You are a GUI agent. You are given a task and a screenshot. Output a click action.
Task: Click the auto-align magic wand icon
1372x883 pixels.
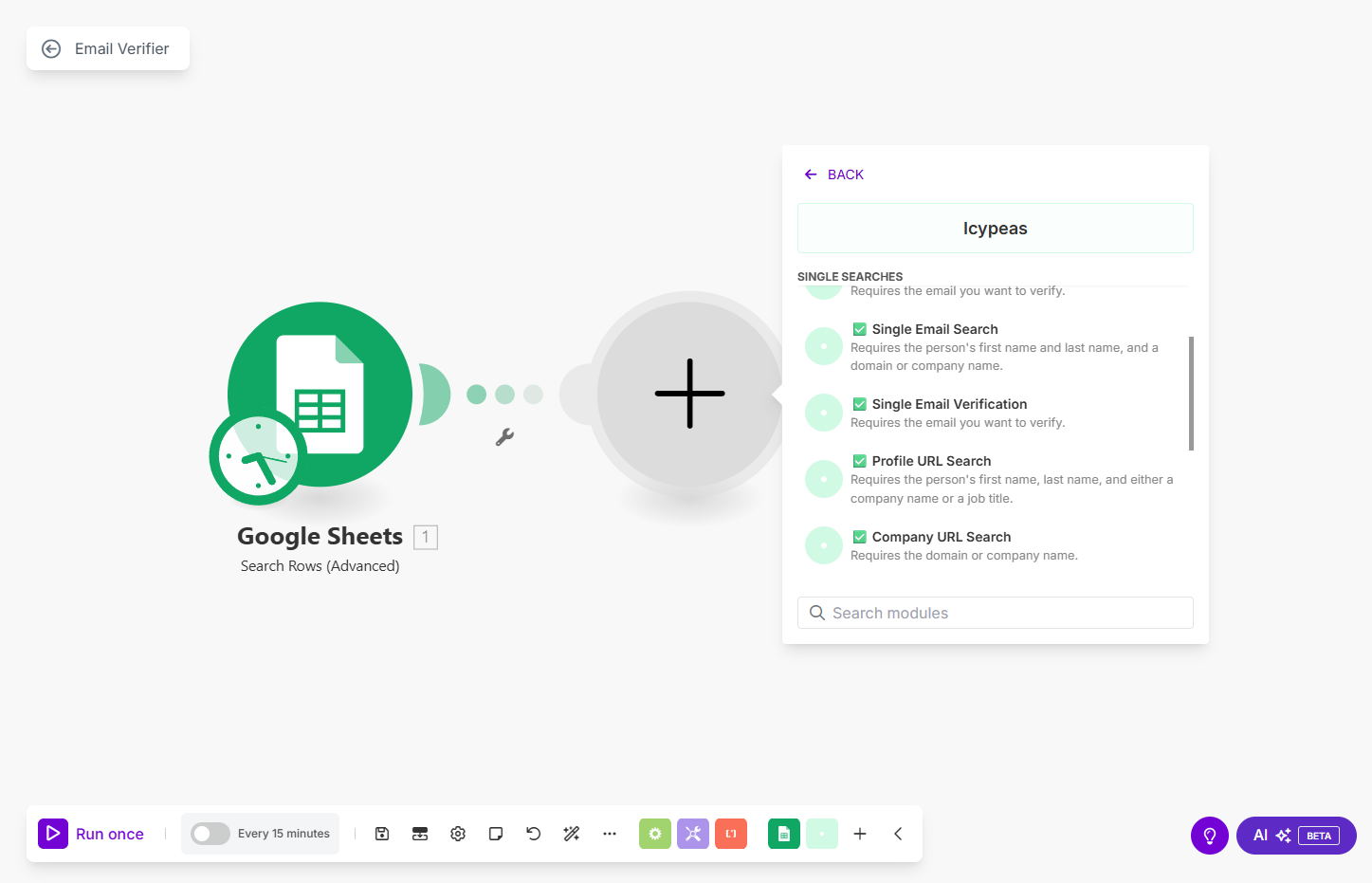(572, 834)
